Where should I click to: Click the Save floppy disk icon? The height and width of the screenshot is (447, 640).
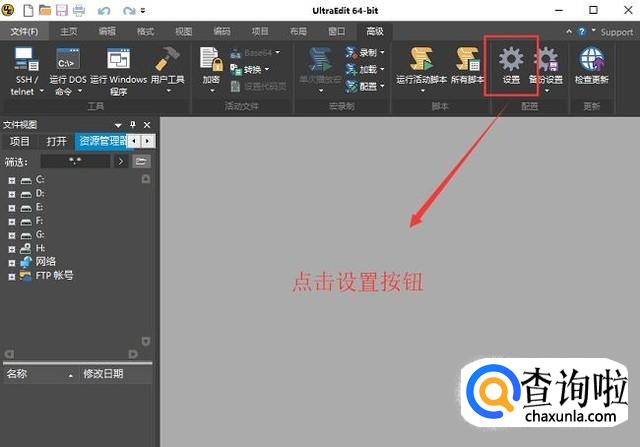tap(62, 10)
